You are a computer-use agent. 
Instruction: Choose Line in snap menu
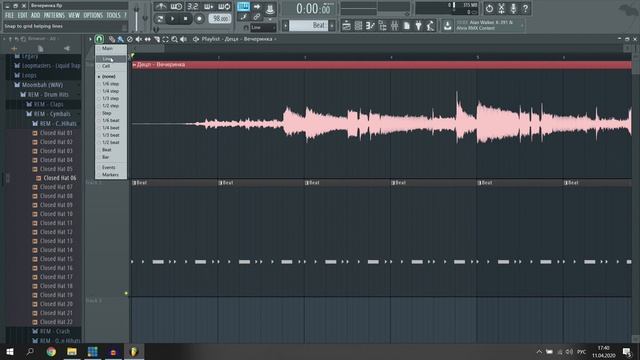point(111,59)
